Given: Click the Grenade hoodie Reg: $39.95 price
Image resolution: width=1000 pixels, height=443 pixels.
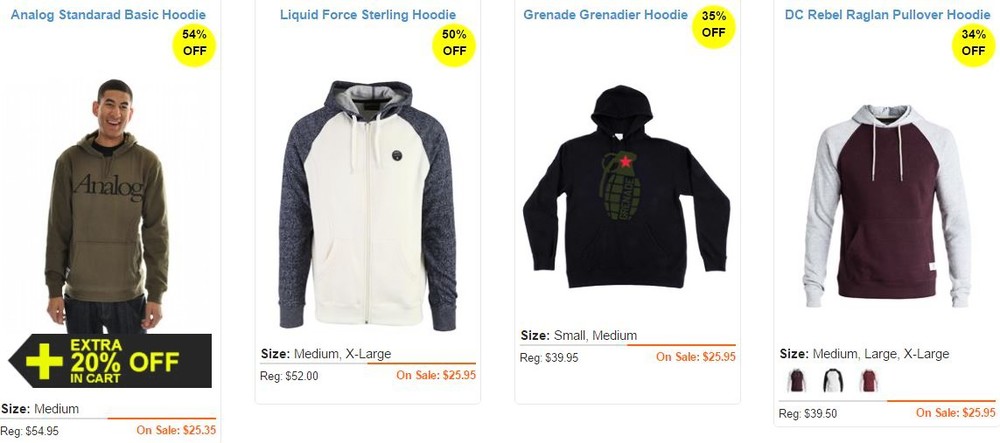Looking at the screenshot, I should click(x=549, y=358).
